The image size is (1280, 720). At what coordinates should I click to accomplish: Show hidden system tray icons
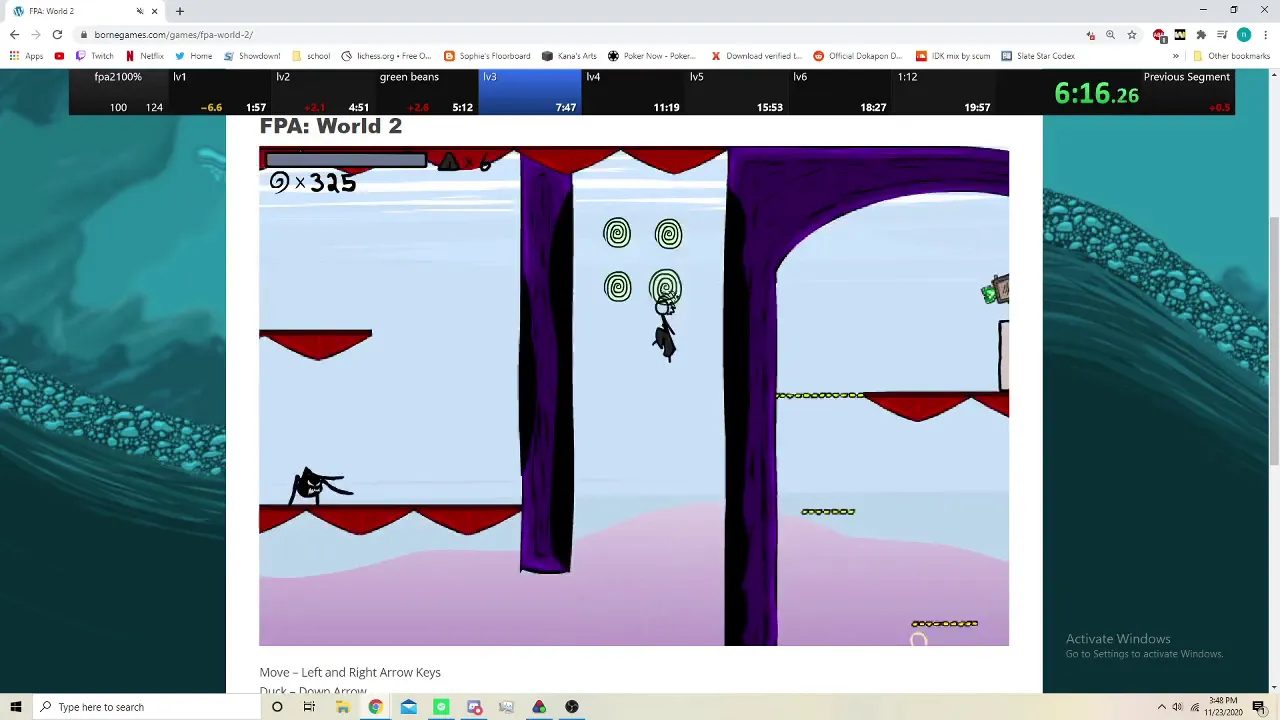1162,707
